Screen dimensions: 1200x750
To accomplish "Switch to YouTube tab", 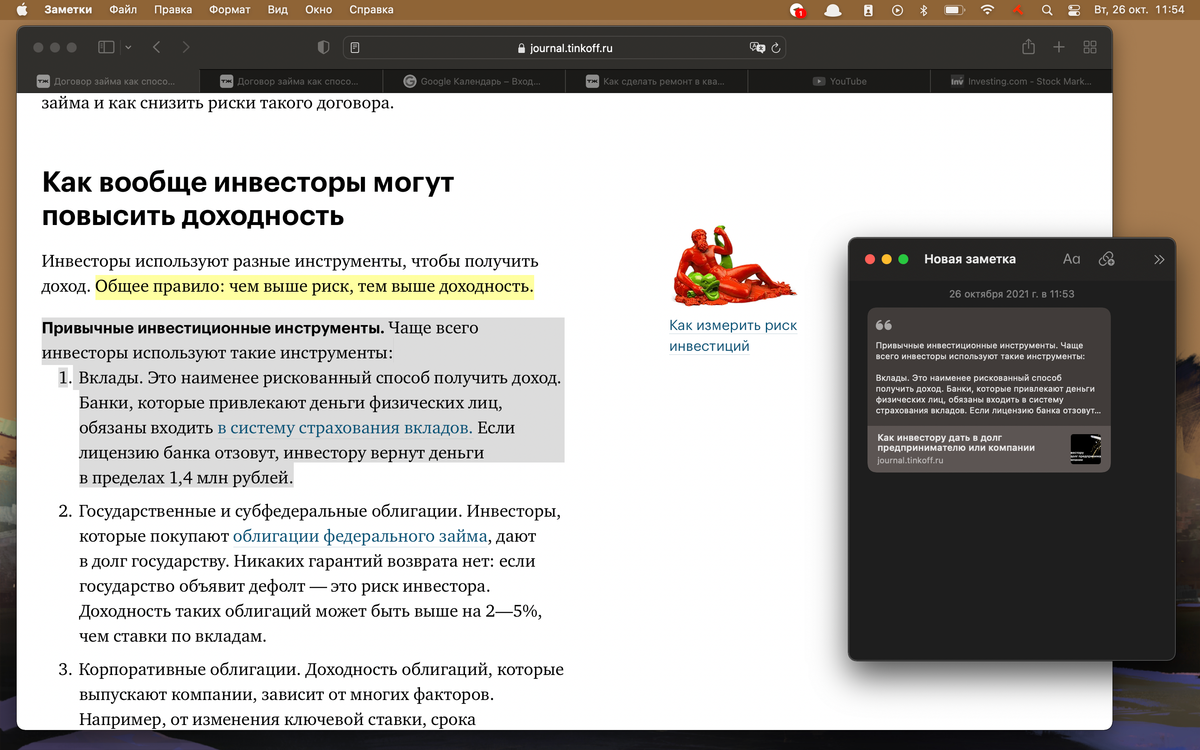I will (x=839, y=81).
